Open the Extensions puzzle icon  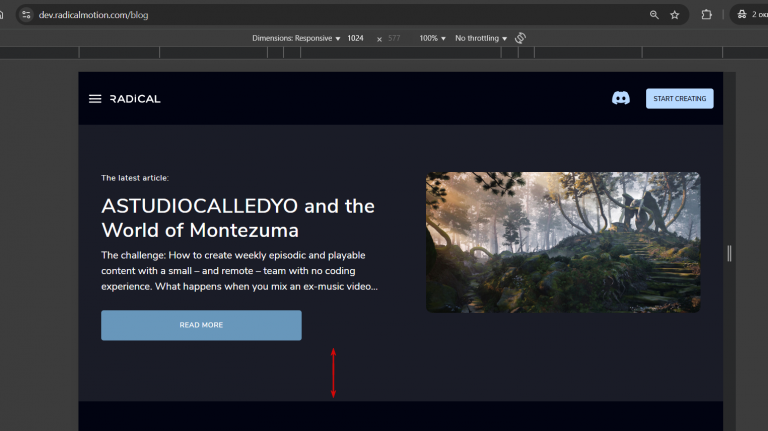pos(706,15)
